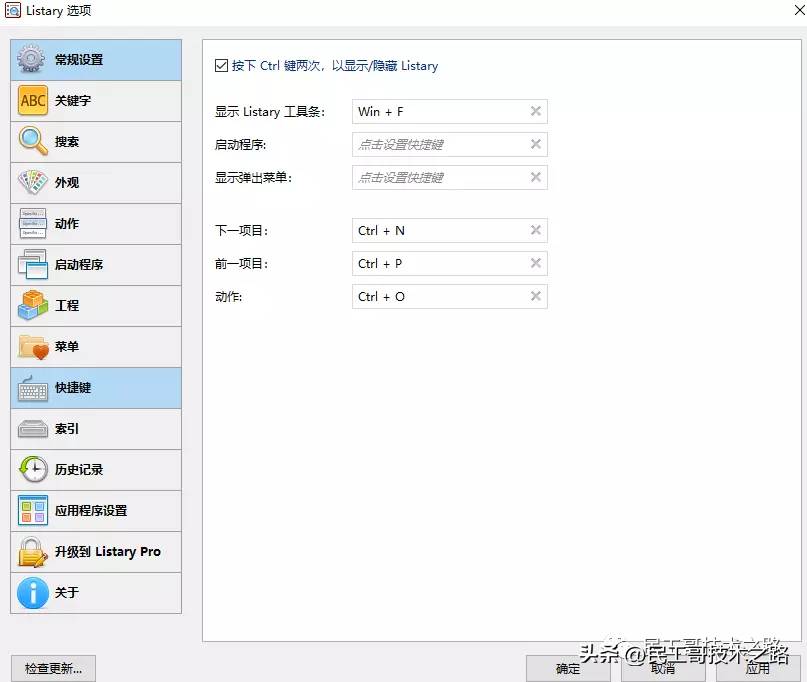
Task: Select the 历史记录 clock icon
Action: pyautogui.click(x=33, y=469)
